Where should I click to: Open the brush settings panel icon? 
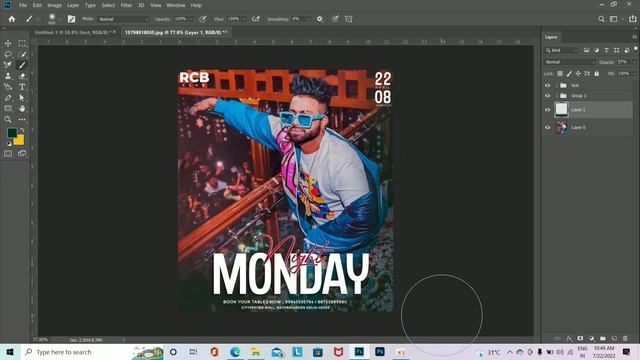[x=71, y=19]
